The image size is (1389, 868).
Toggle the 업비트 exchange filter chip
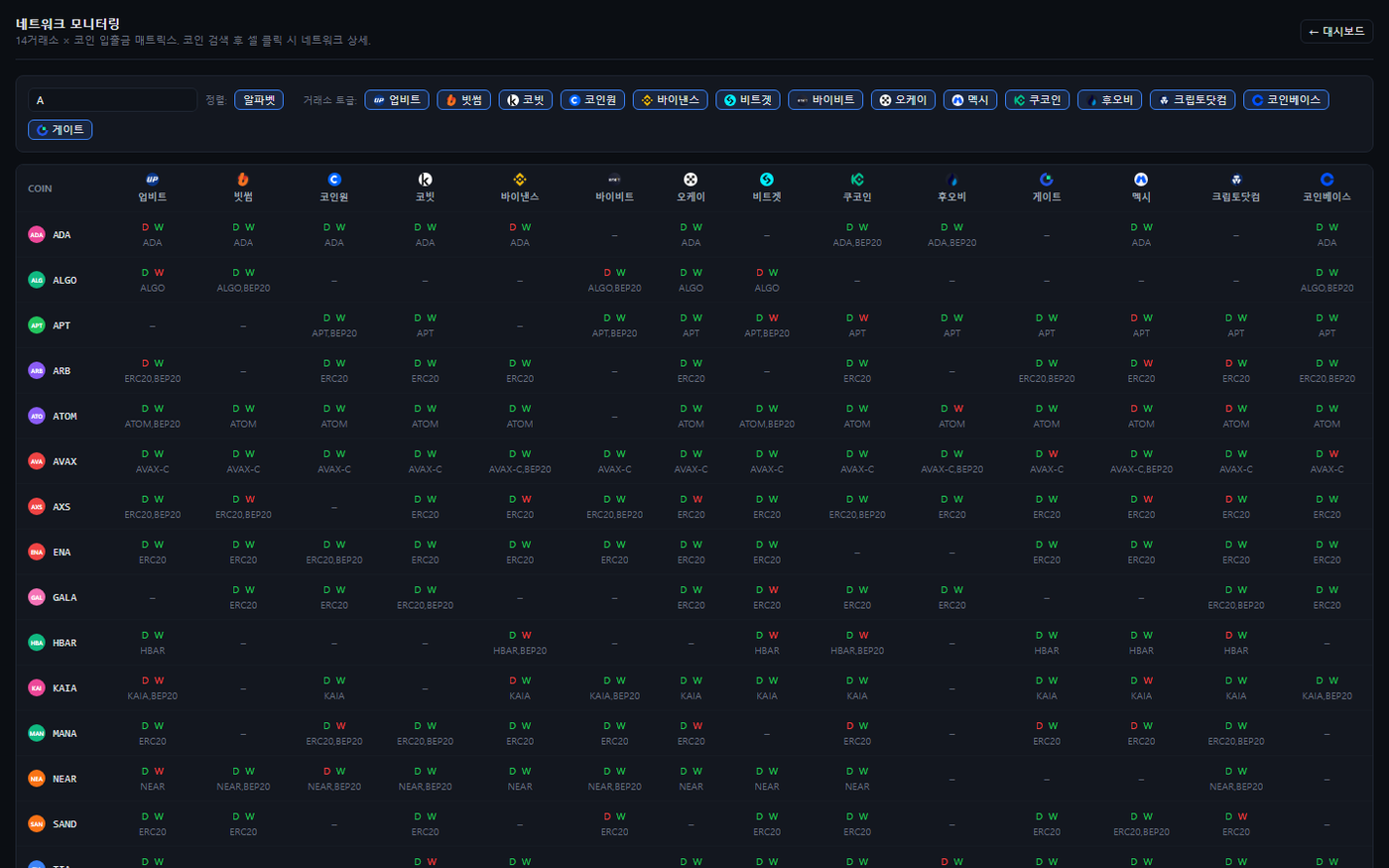(x=397, y=100)
